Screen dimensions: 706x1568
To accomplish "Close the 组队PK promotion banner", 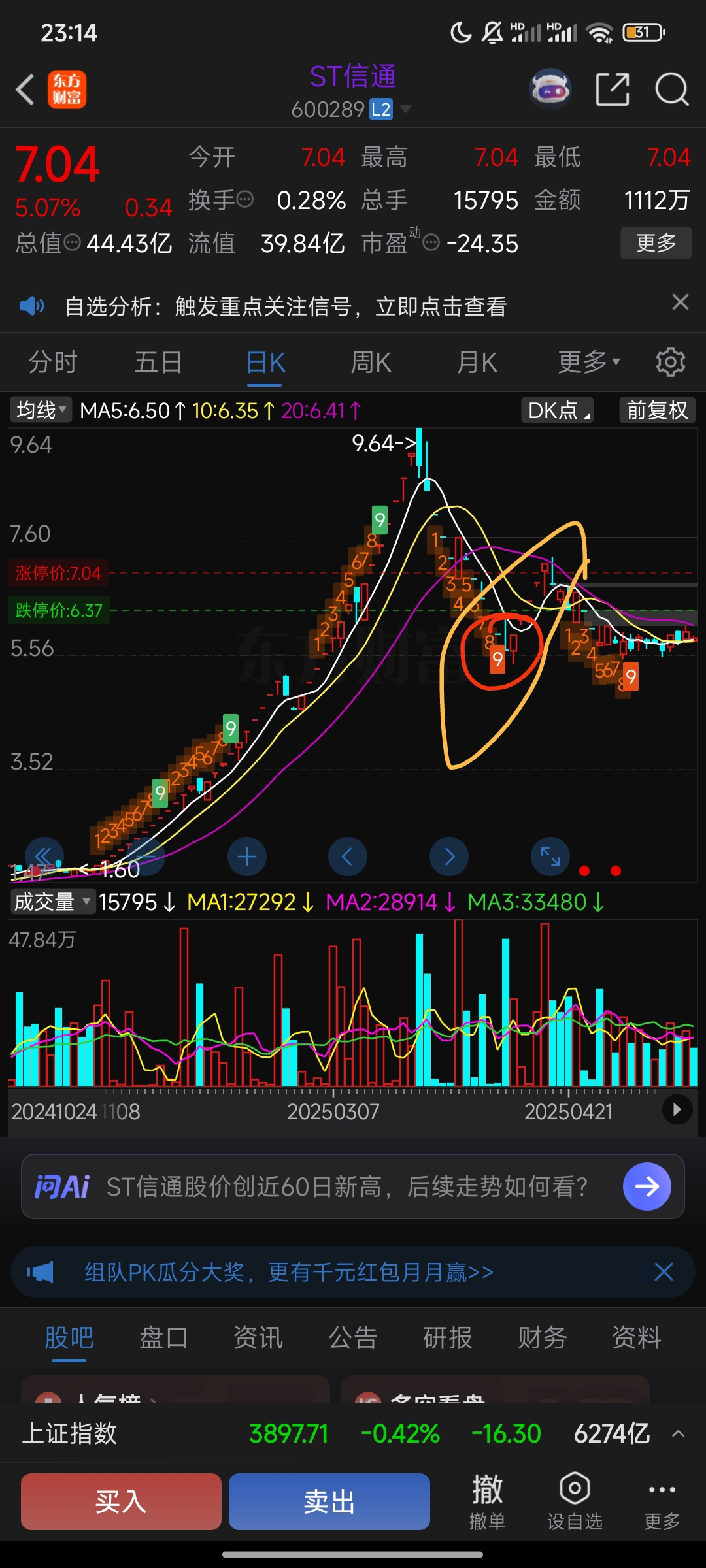I will 664,1271.
